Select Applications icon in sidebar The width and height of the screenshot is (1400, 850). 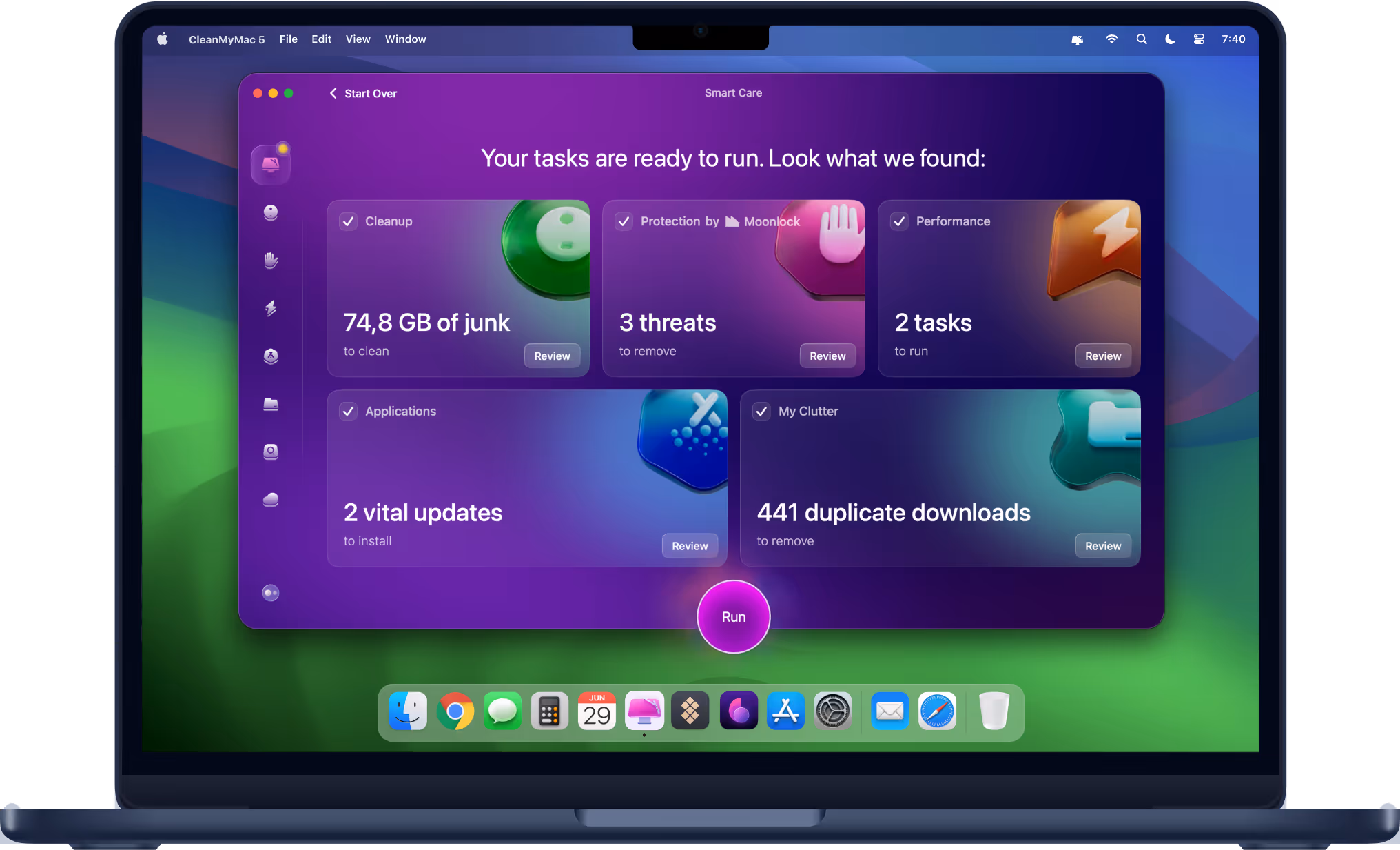[x=271, y=356]
